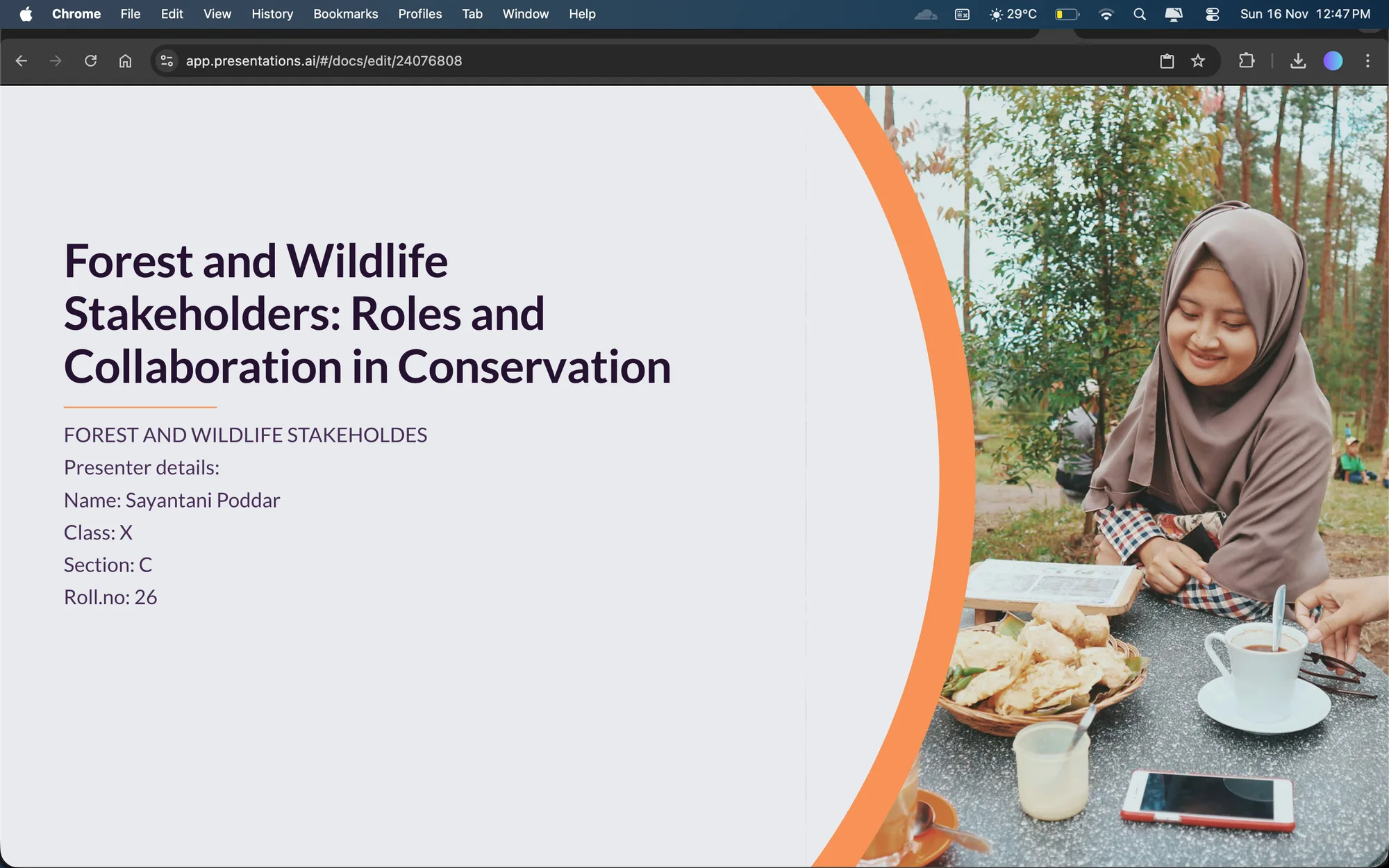Open the Tab menu

click(472, 14)
